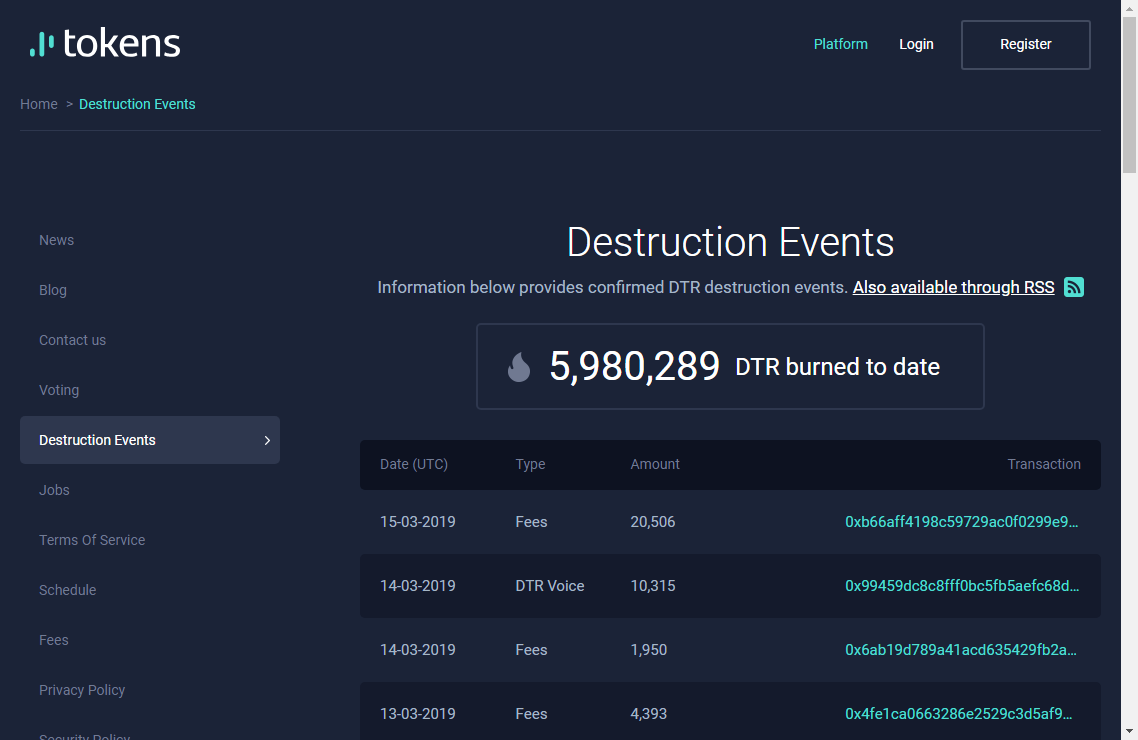Image resolution: width=1138 pixels, height=740 pixels.
Task: Open the Platform menu link
Action: (x=840, y=44)
